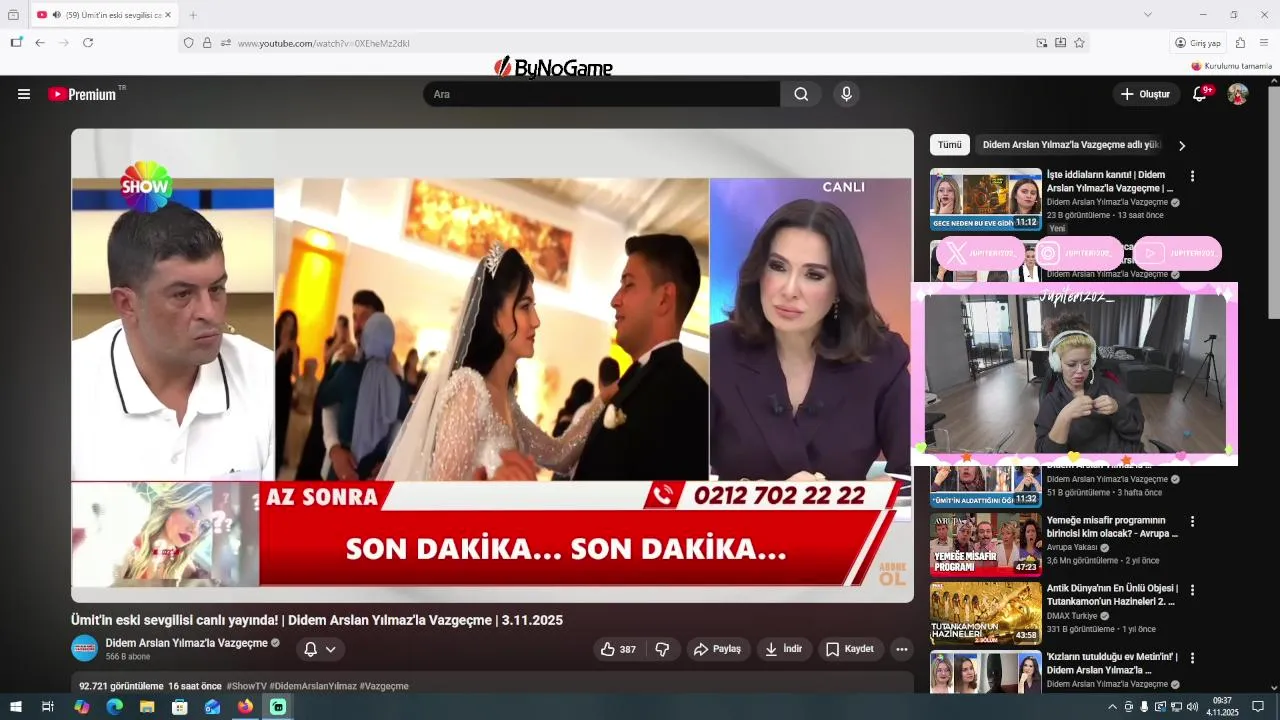Start voice search with microphone icon
This screenshot has height=720, width=1280.
tap(846, 94)
